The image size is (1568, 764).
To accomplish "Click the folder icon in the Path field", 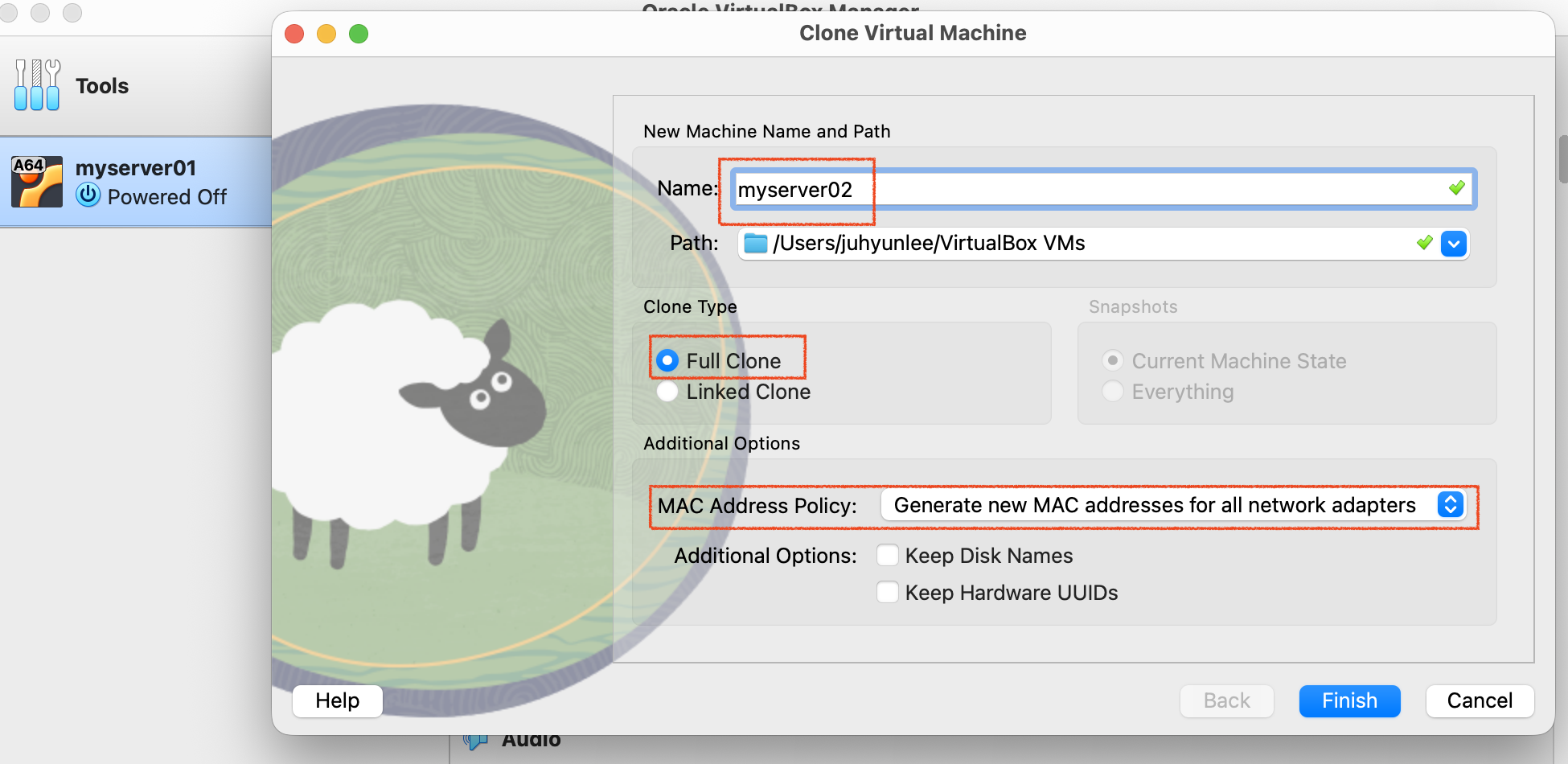I will click(x=755, y=244).
